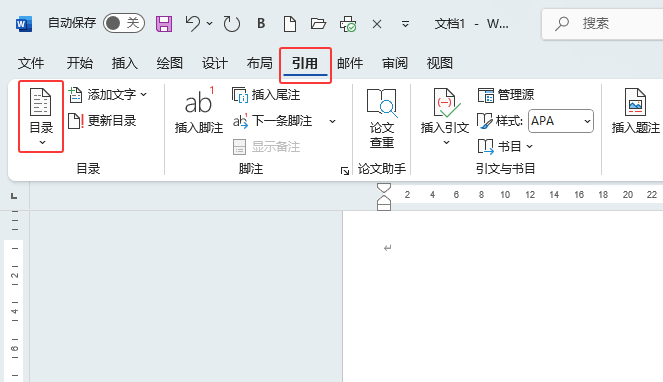Redo the last action
Image resolution: width=663 pixels, height=382 pixels.
(x=231, y=24)
